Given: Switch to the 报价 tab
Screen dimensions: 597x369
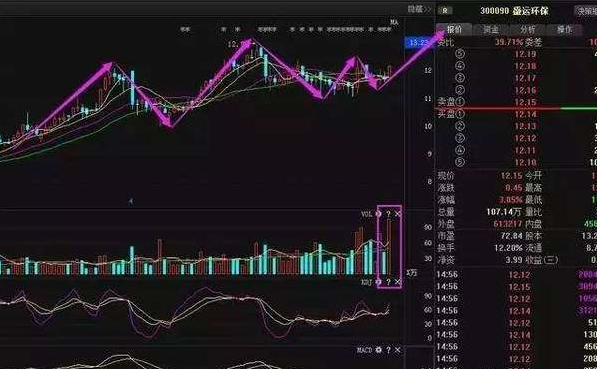Looking at the screenshot, I should pos(454,29).
